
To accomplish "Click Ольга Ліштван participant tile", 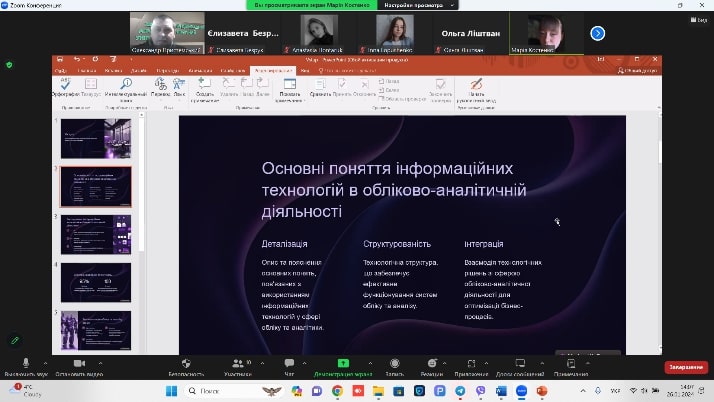I will [470, 33].
